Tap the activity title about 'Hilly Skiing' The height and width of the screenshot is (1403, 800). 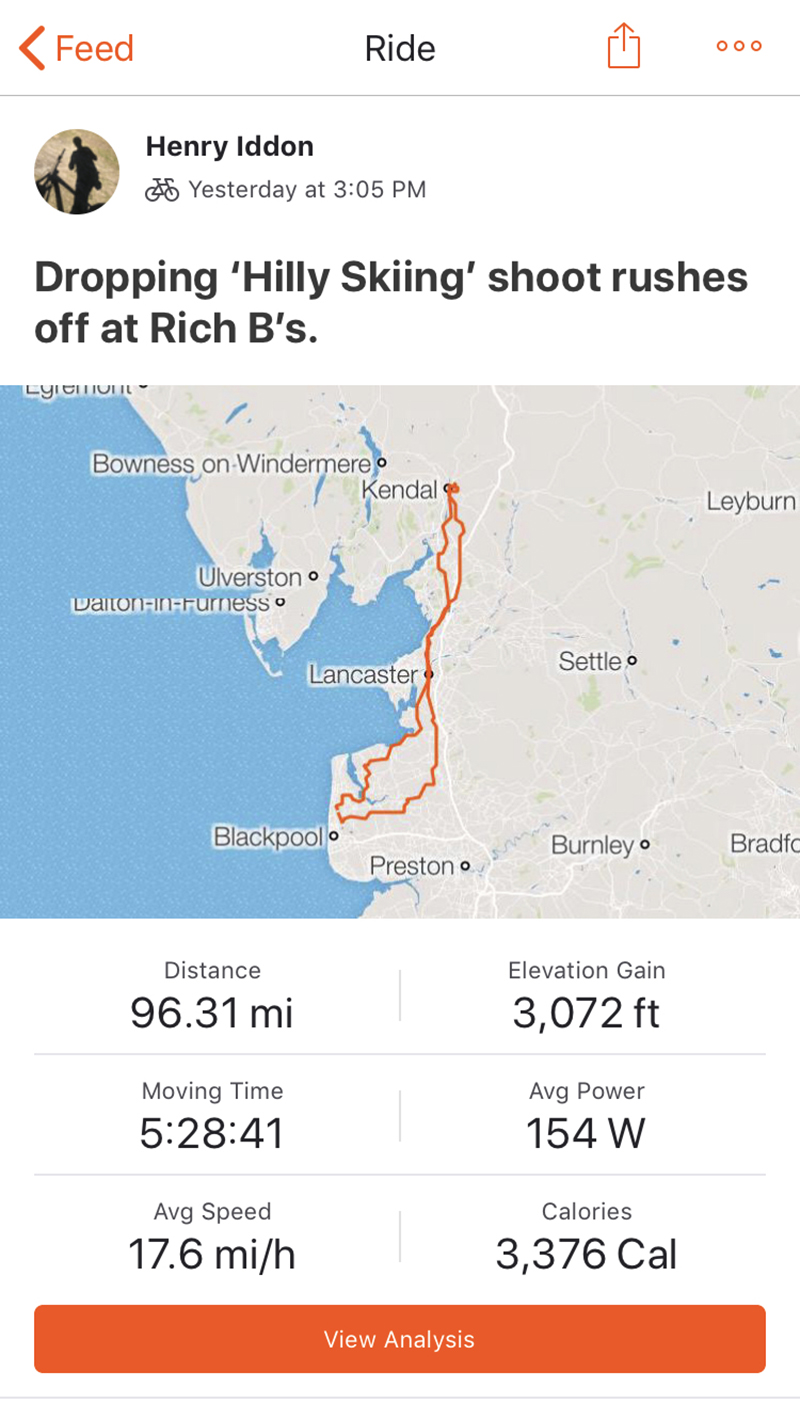pos(391,302)
